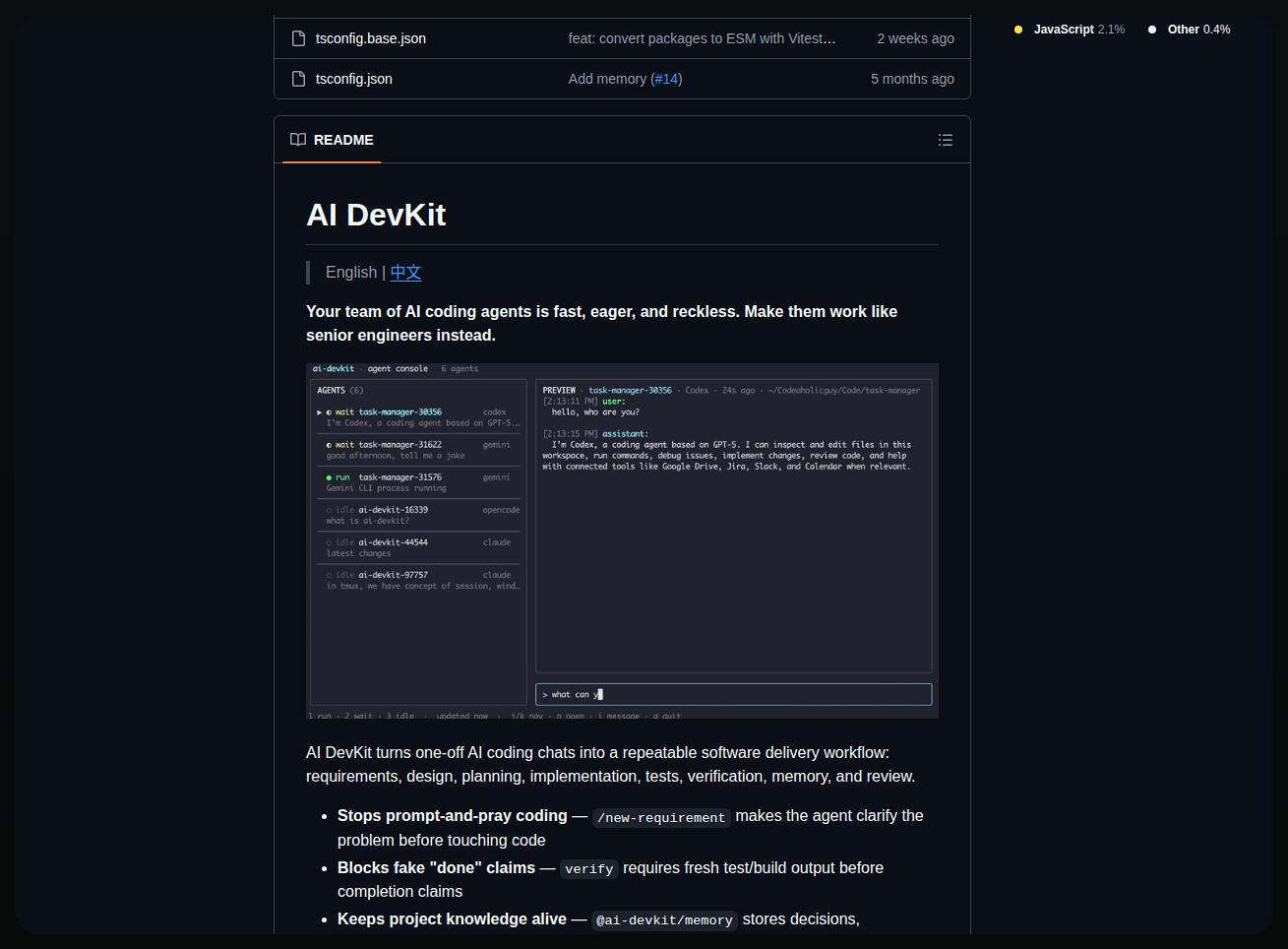Select the README tab
This screenshot has width=1288, height=949.
(332, 140)
